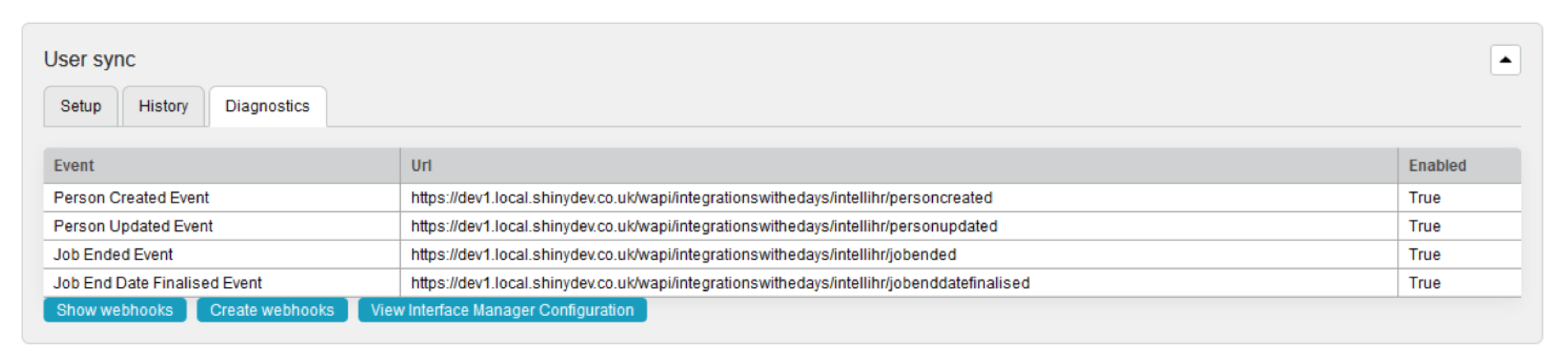Select the Person Created Event row
Screen dimensions: 1568x362
(132, 197)
